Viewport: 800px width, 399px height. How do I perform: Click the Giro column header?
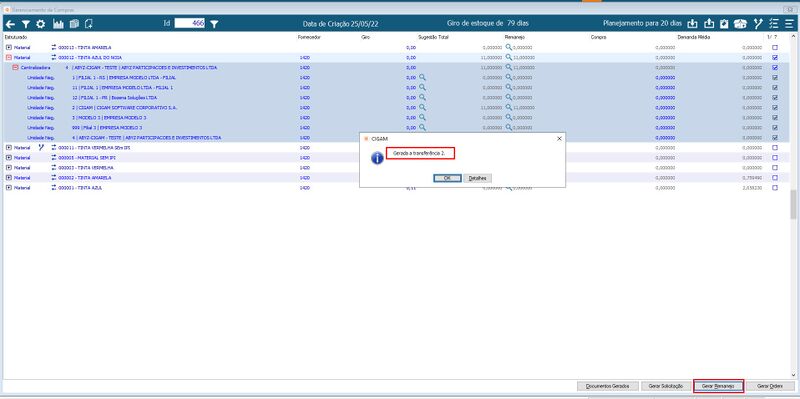(x=365, y=37)
